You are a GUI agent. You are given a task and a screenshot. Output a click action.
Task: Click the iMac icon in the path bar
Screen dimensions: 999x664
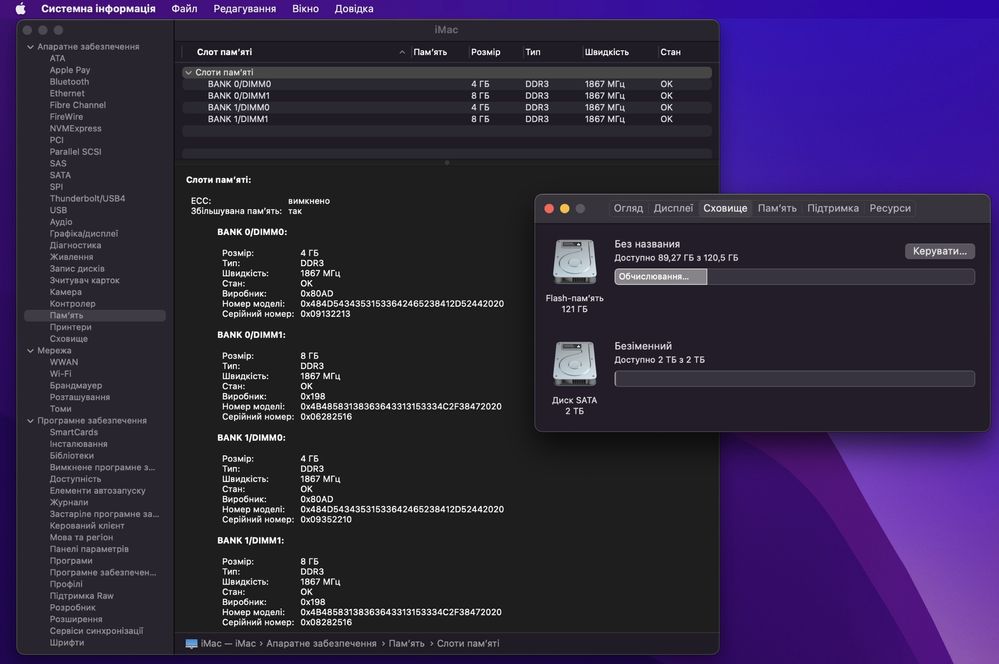191,644
